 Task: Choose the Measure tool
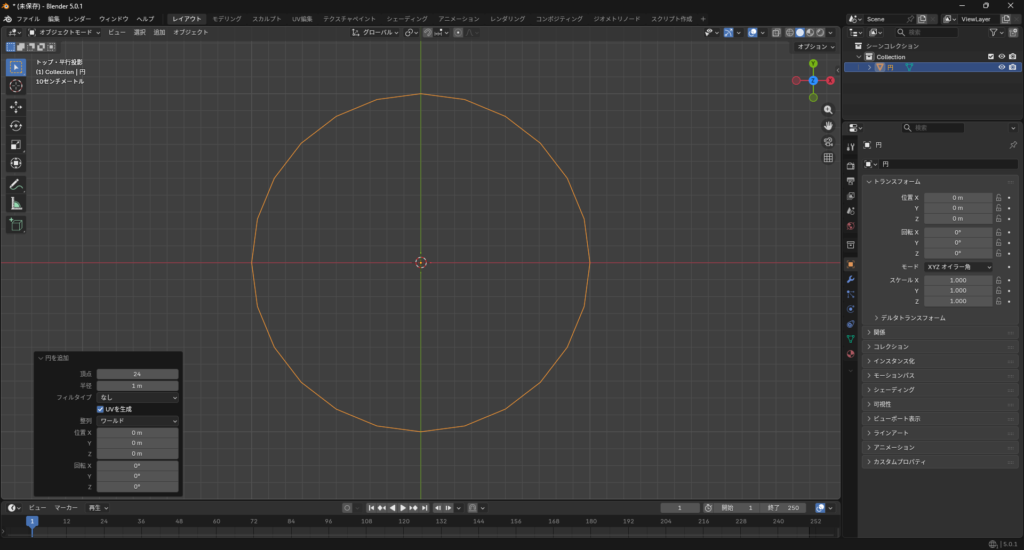[x=16, y=203]
